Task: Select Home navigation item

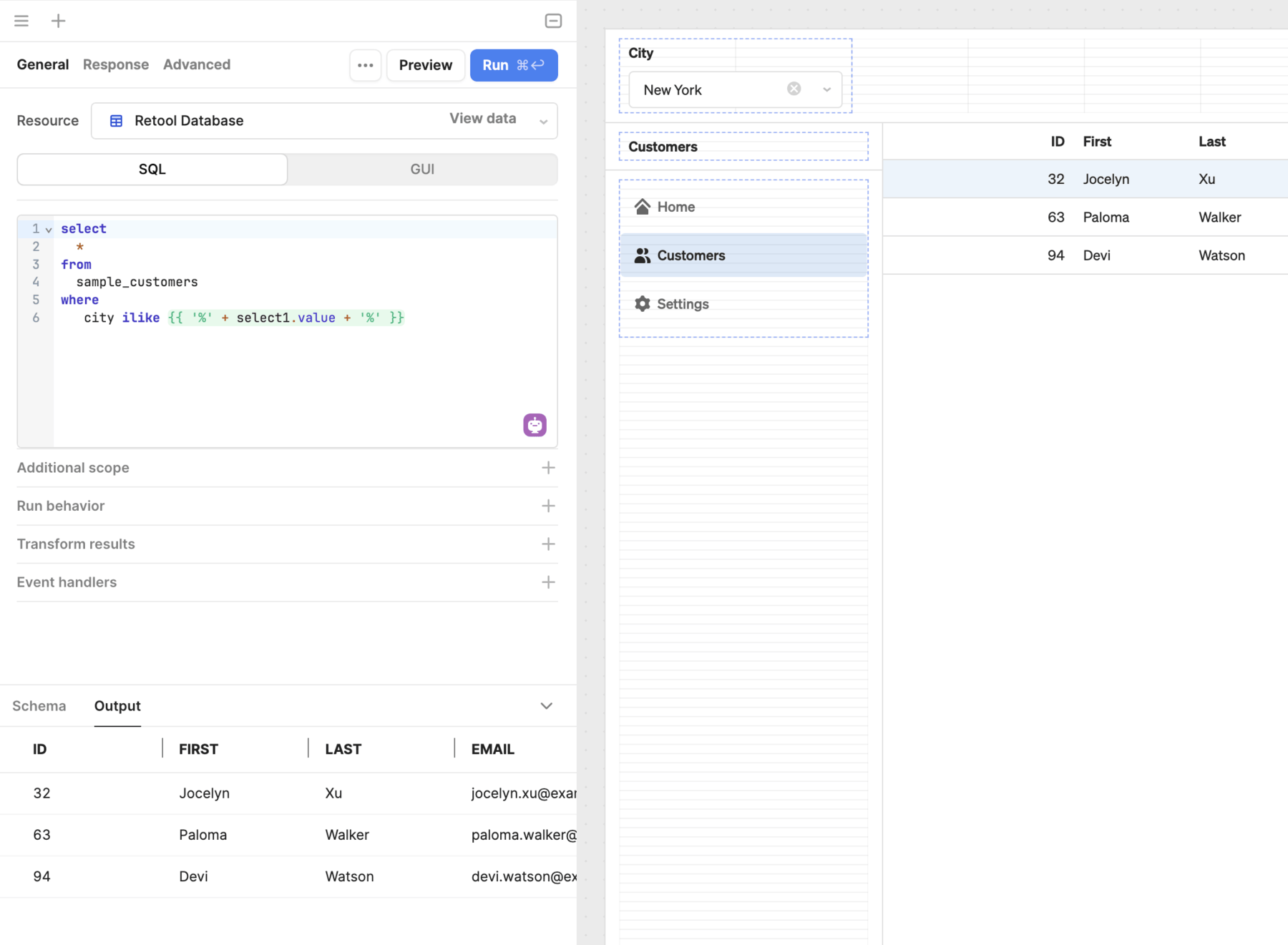Action: point(743,207)
